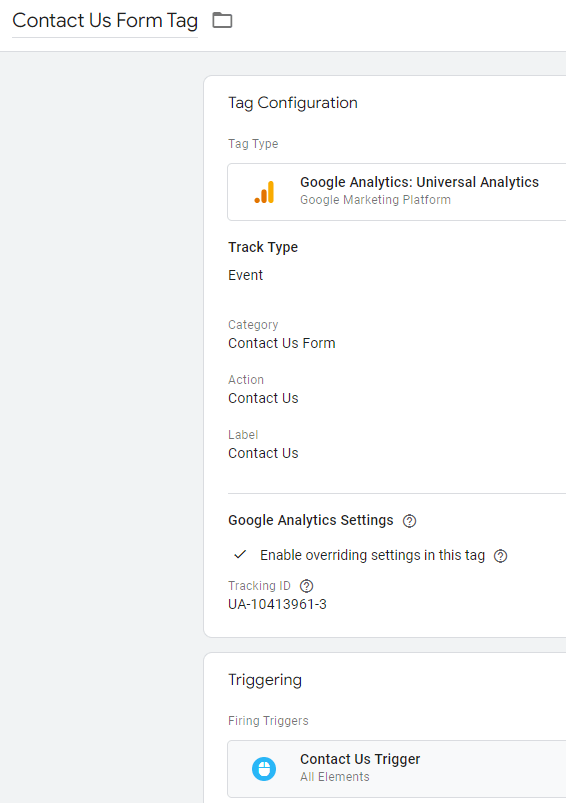Click the Google Analytics bar chart icon
The width and height of the screenshot is (566, 803).
pos(265,192)
